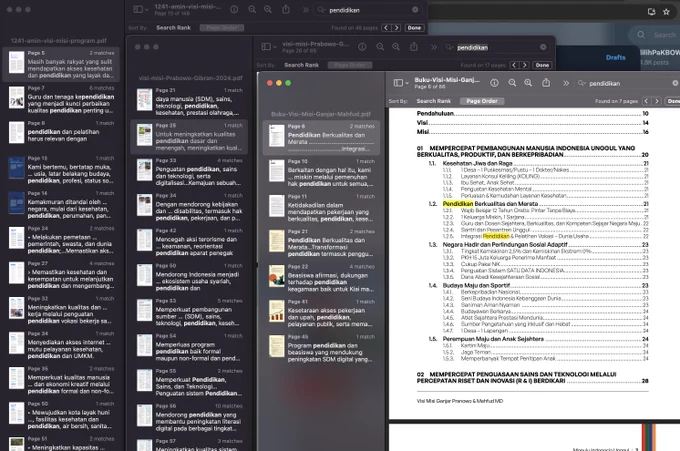This screenshot has height=451, width=680.
Task: Sort results by Page Order in Ganjar window
Action: pos(482,101)
